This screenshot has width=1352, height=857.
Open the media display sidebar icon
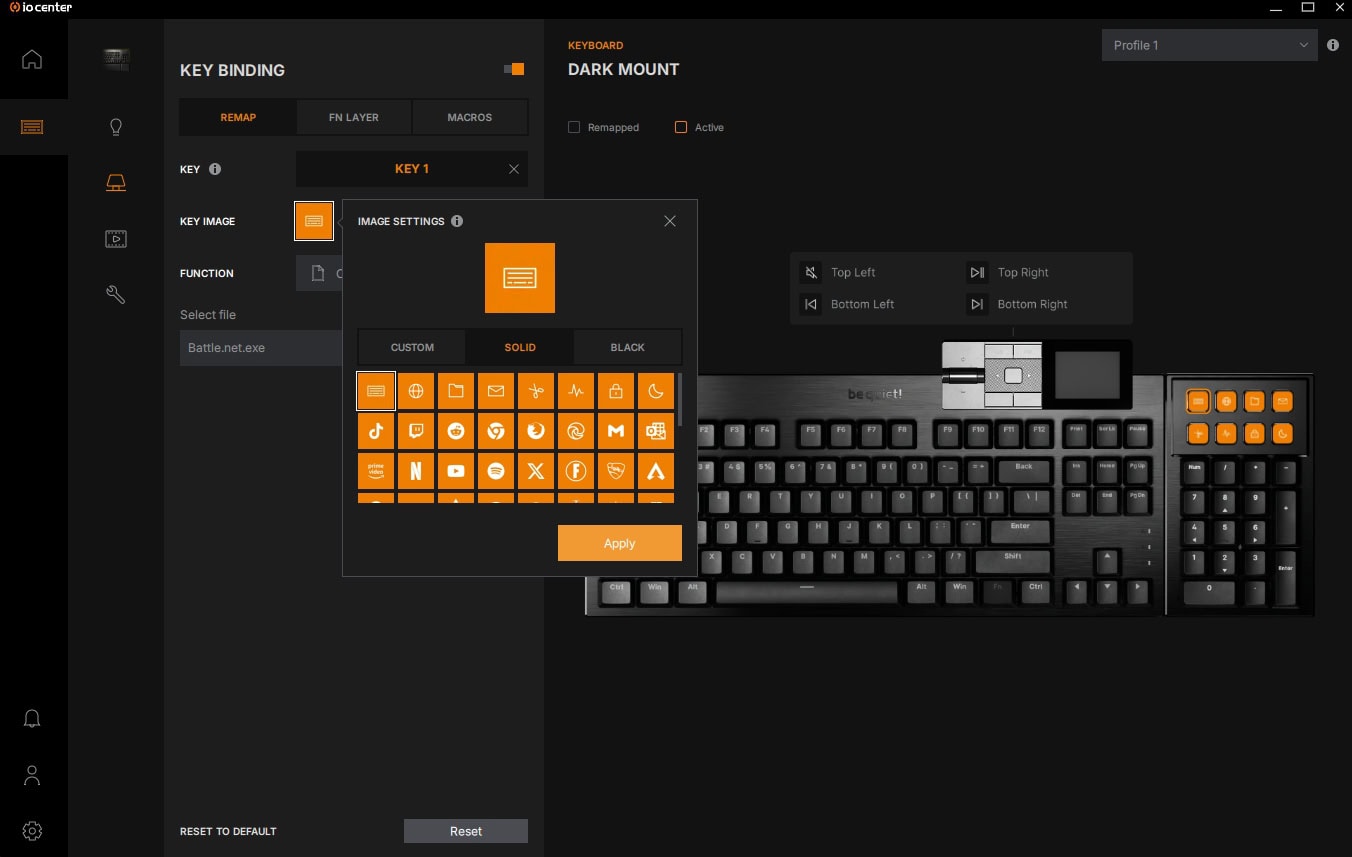pyautogui.click(x=116, y=239)
